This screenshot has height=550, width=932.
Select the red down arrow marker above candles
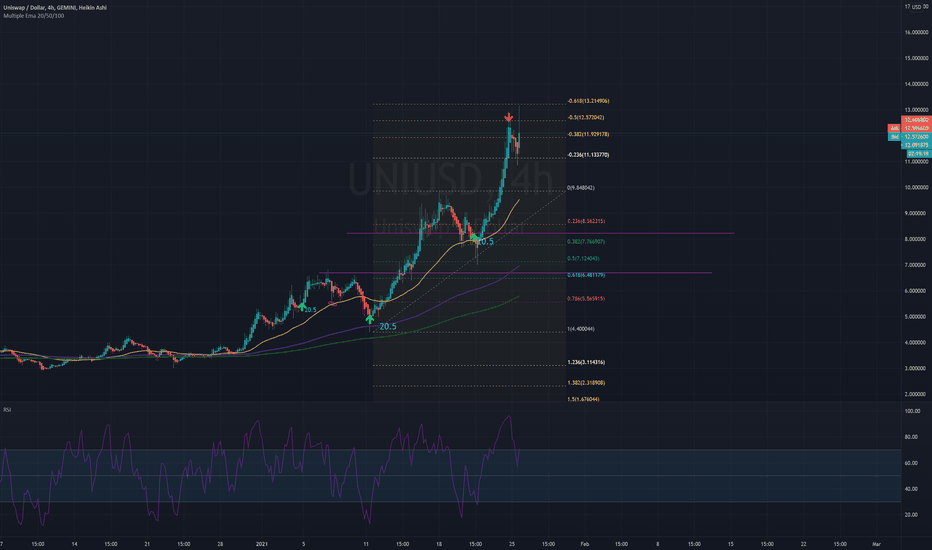[x=509, y=117]
